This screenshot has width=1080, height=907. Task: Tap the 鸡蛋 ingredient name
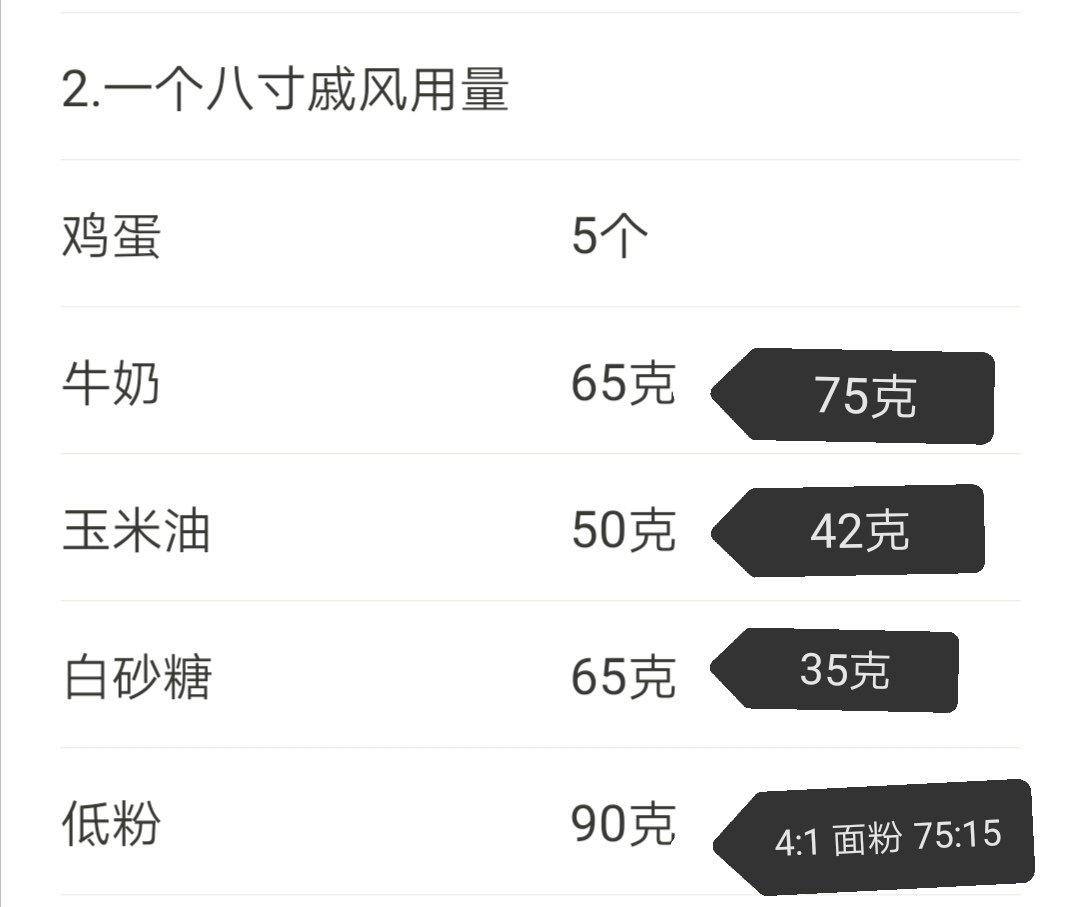(x=111, y=236)
